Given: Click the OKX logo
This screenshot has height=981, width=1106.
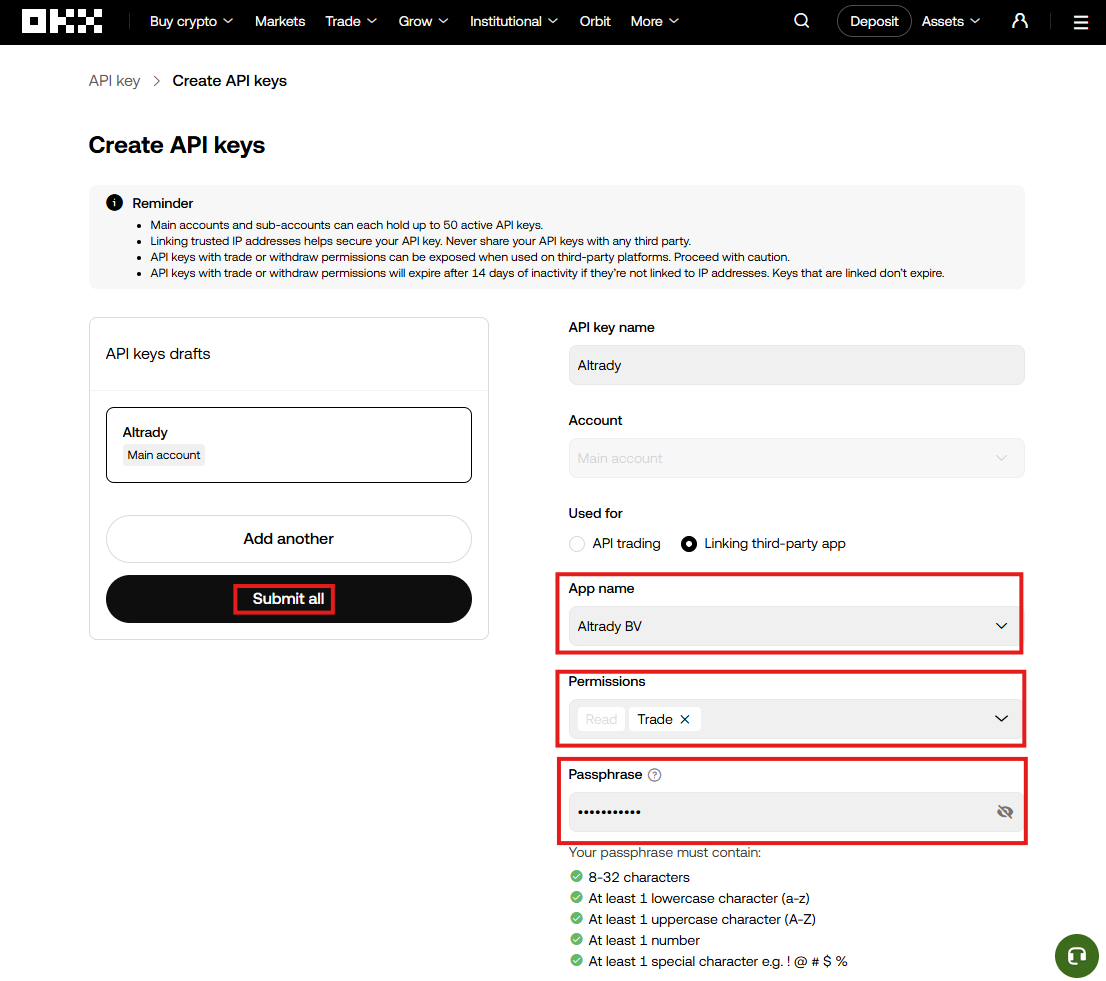Looking at the screenshot, I should (62, 21).
